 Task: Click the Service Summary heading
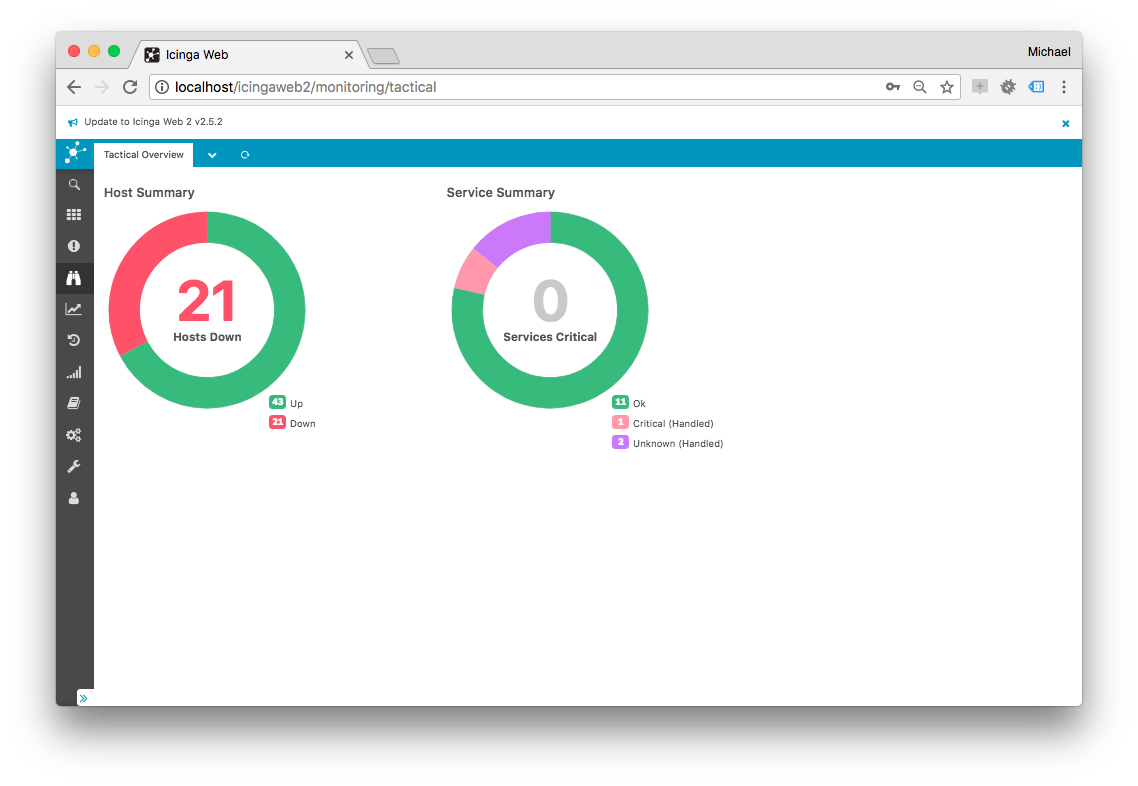coord(501,192)
